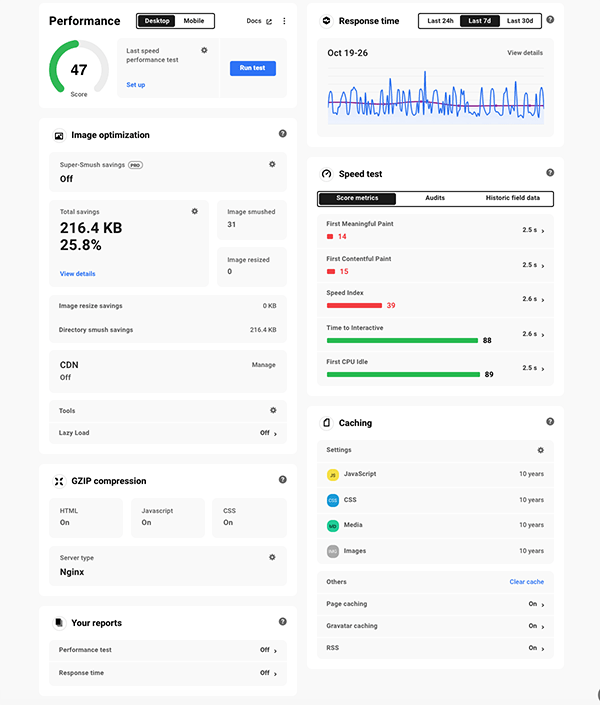Click the gear icon in Last speed performance test

(x=205, y=50)
